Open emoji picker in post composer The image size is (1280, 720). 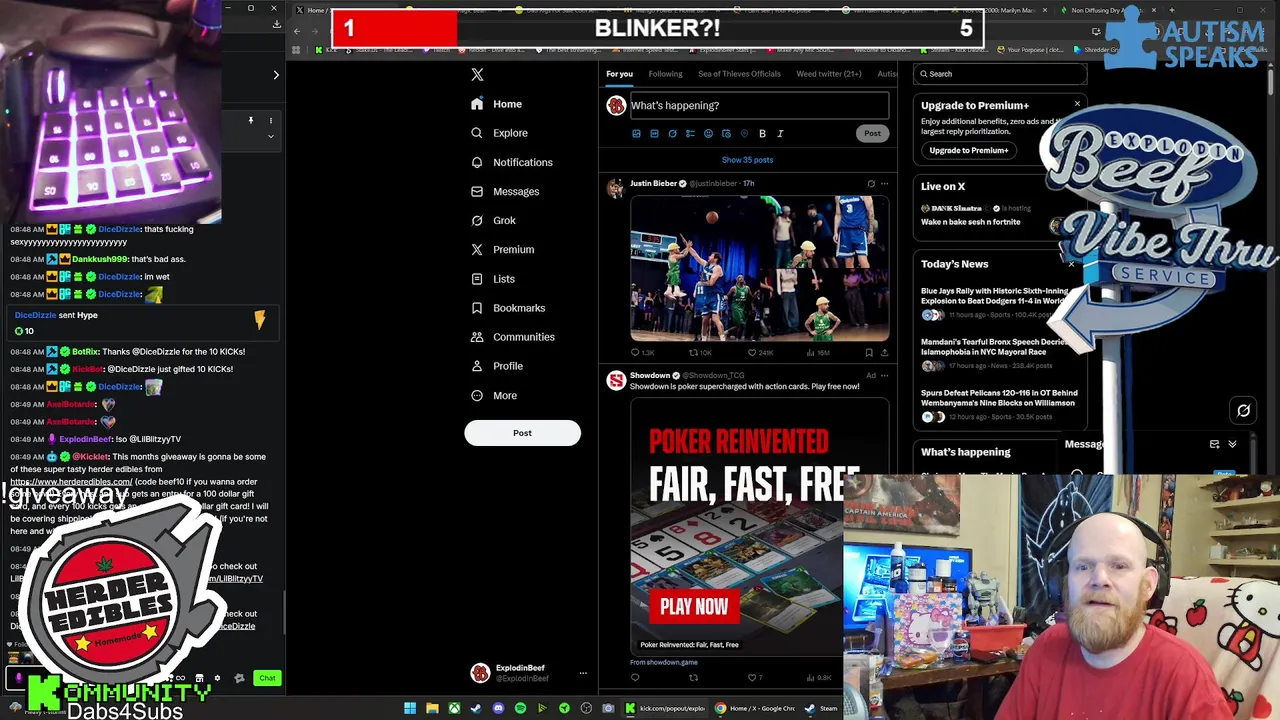[x=708, y=133]
